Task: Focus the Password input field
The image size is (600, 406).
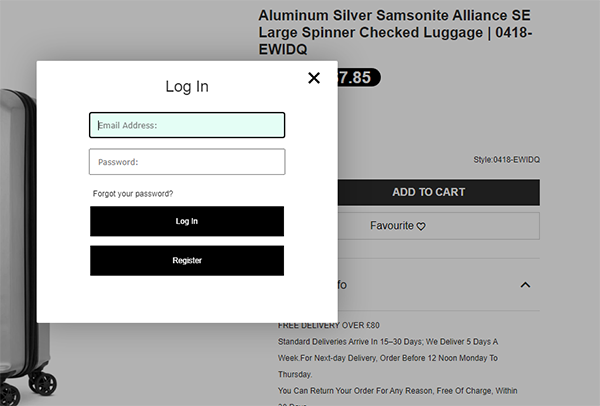Action: pos(187,162)
